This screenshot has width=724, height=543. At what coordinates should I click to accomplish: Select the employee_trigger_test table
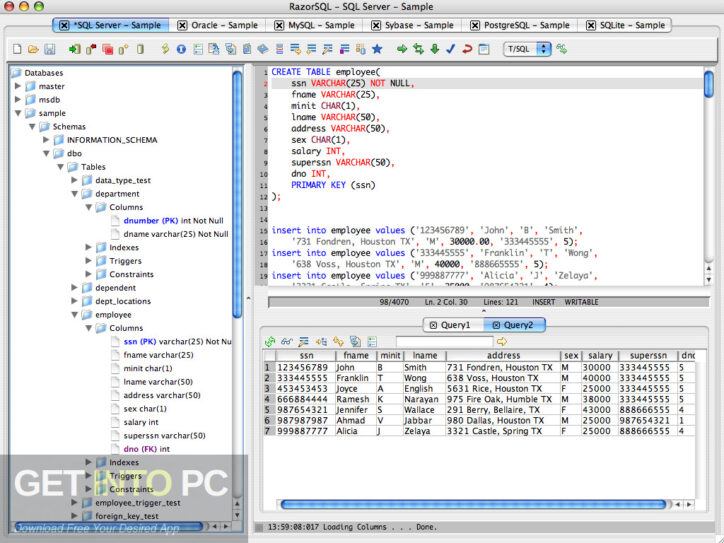[x=138, y=503]
